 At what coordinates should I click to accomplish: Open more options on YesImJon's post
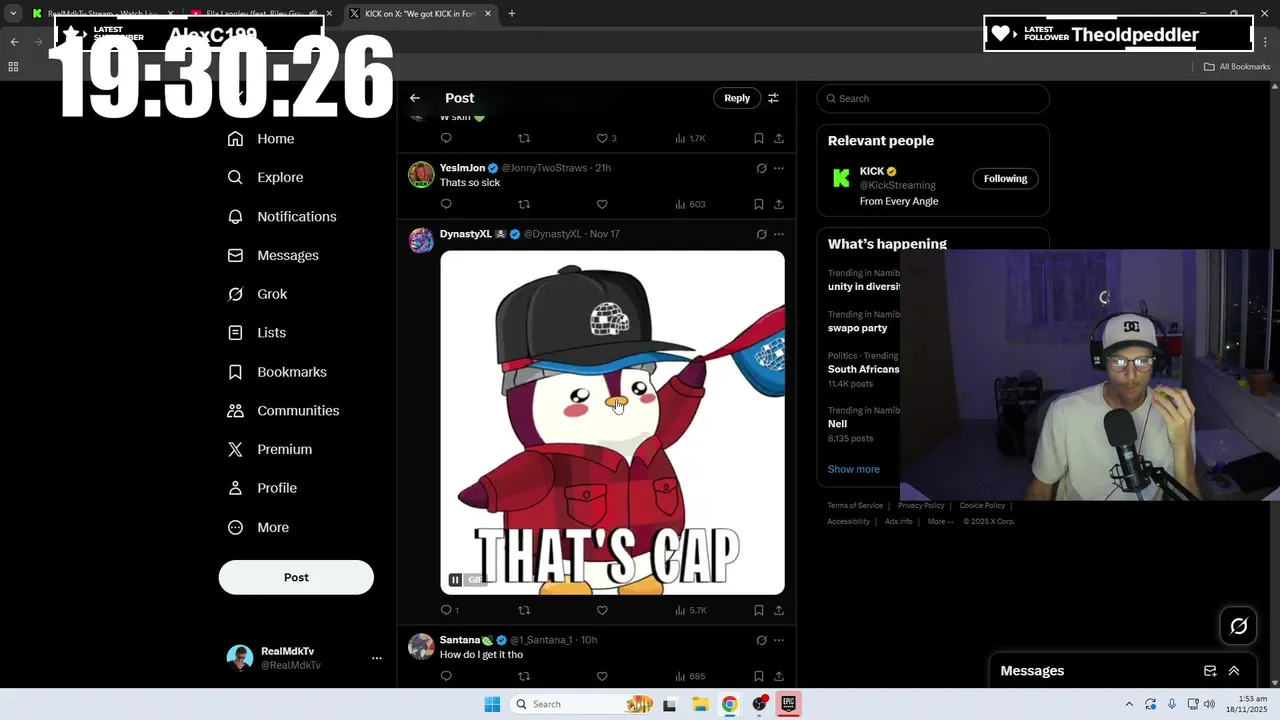[779, 168]
